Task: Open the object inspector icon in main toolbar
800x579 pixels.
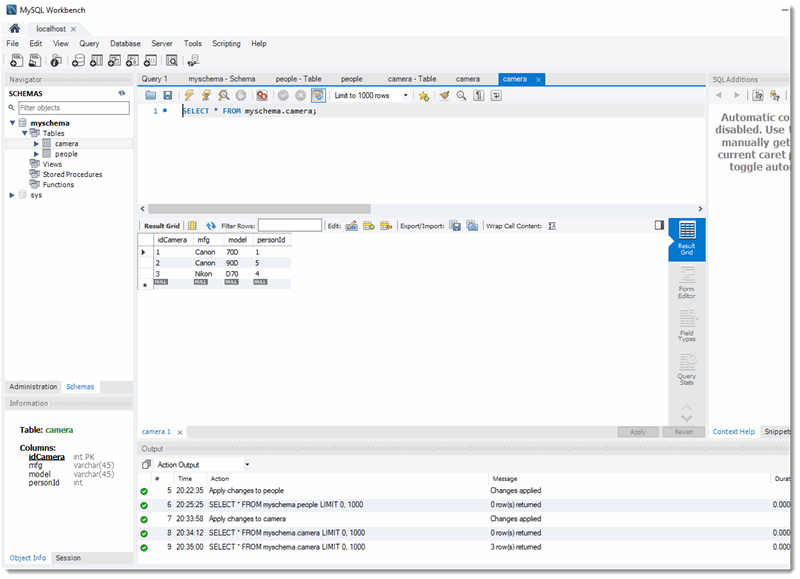Action: coord(56,61)
